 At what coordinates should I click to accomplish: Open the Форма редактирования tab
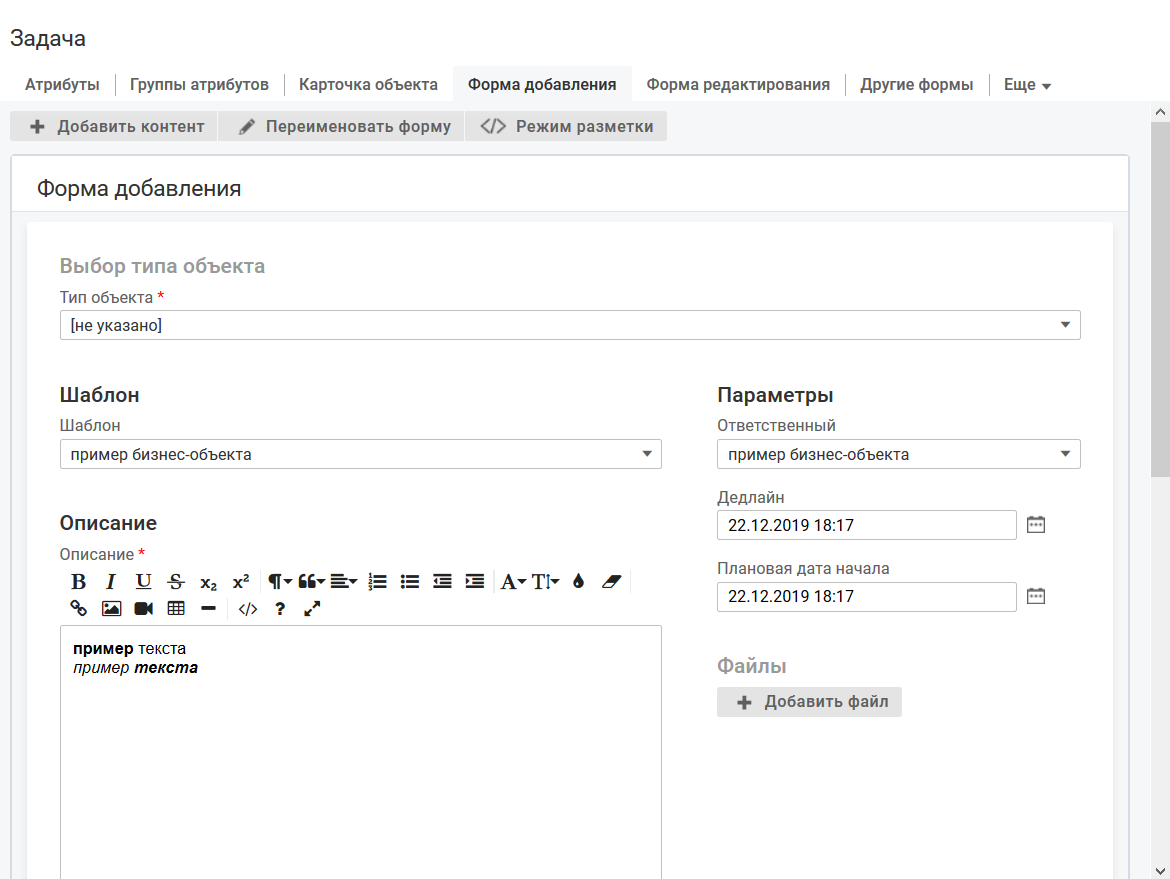(738, 84)
